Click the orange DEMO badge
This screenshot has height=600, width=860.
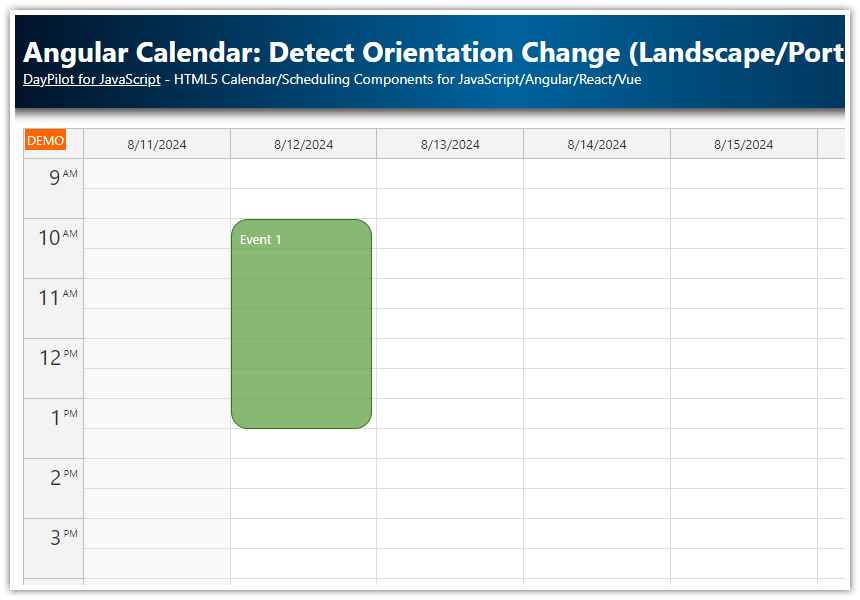(45, 140)
